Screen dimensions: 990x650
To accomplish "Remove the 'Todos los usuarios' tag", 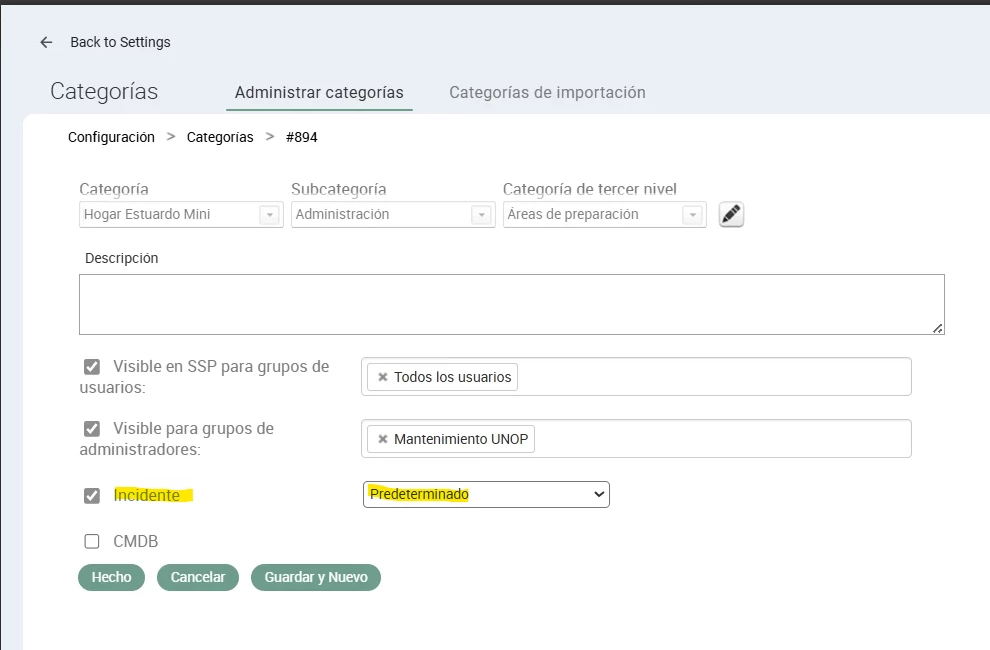I will 382,377.
